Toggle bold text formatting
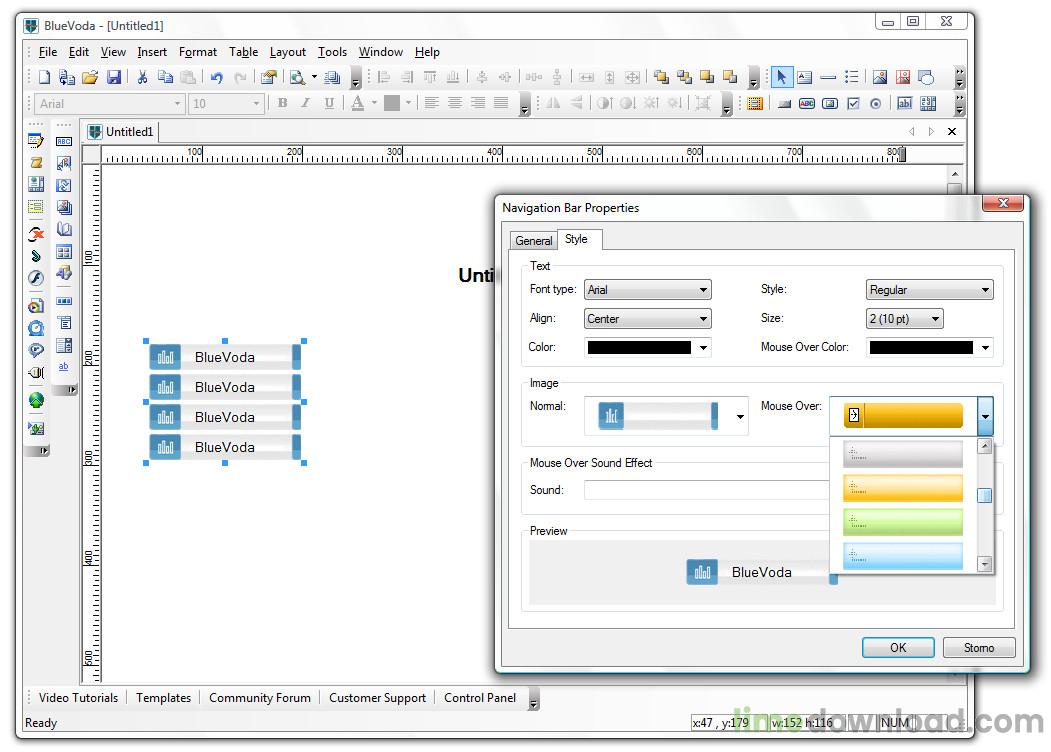This screenshot has height=752, width=1051. [x=282, y=103]
